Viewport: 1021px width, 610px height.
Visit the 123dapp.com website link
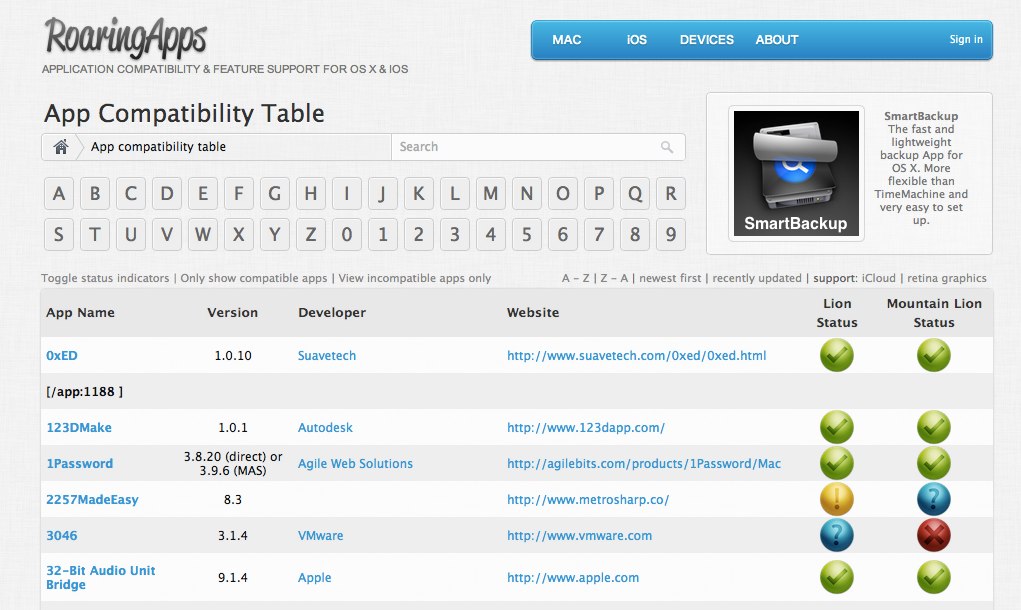click(586, 428)
